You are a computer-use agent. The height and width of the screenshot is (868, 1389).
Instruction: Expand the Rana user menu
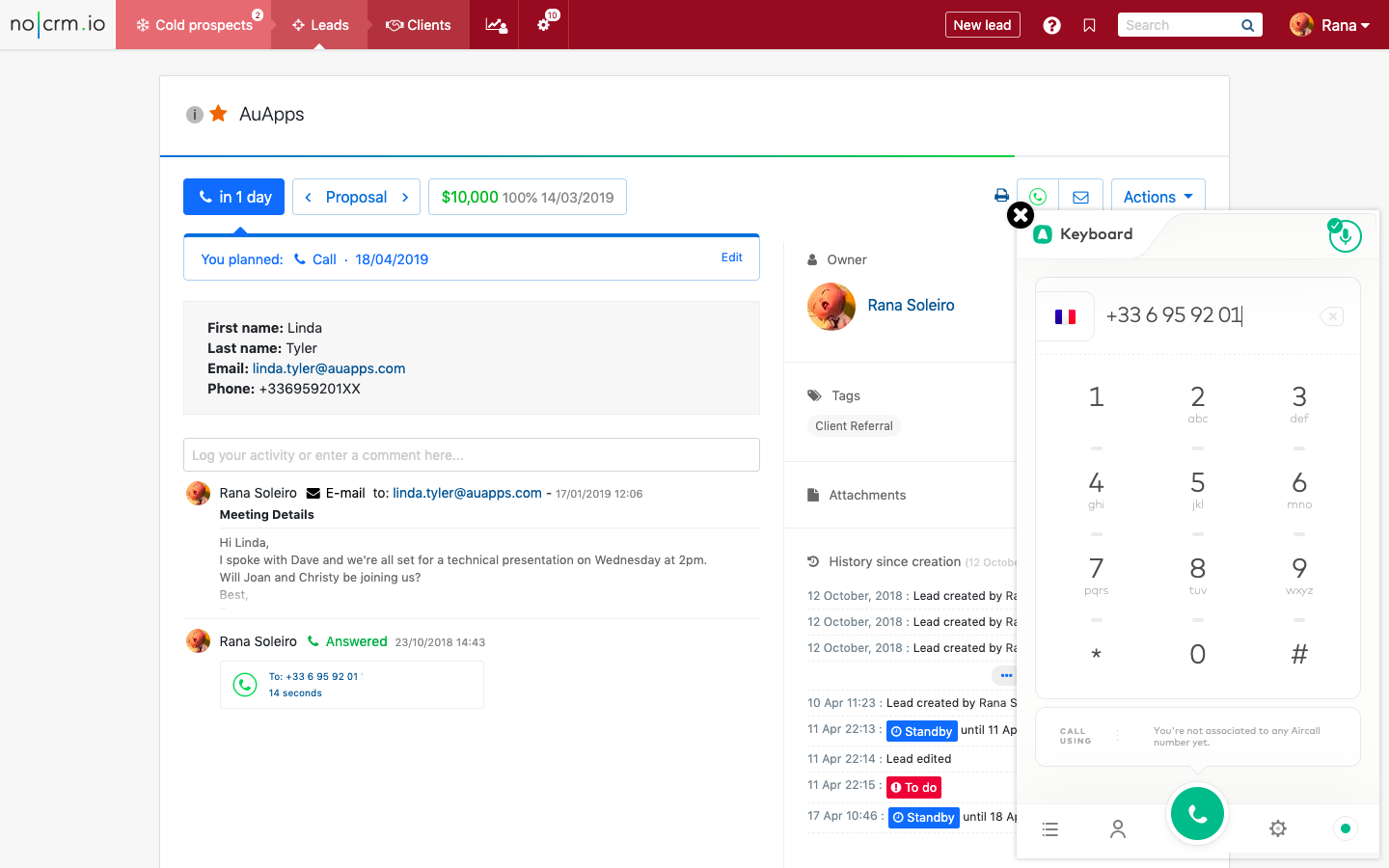[x=1330, y=25]
